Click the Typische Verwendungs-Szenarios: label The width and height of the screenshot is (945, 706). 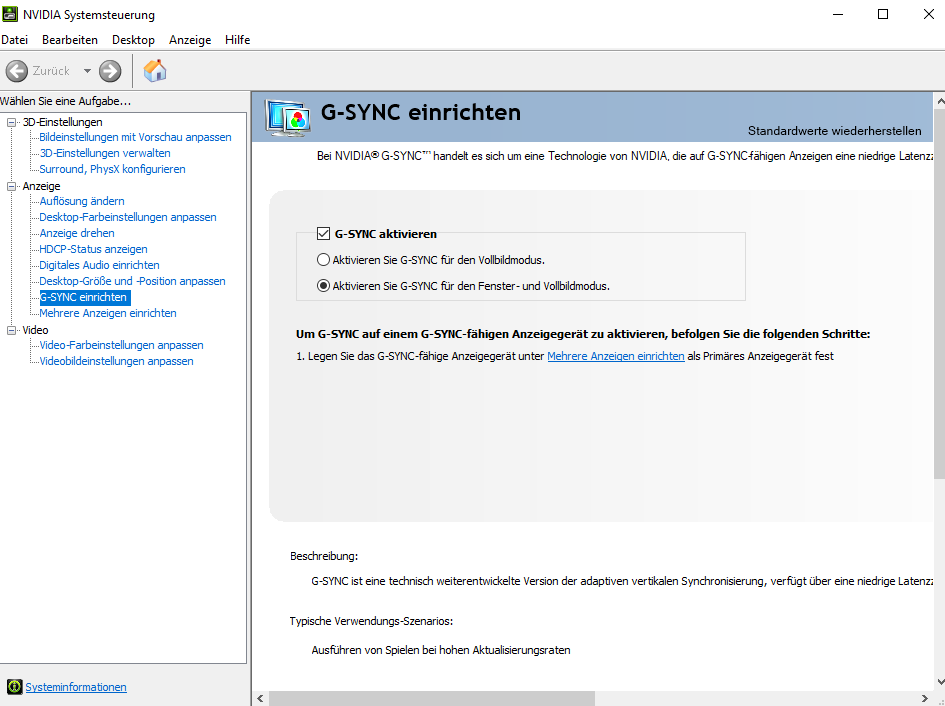(x=371, y=621)
